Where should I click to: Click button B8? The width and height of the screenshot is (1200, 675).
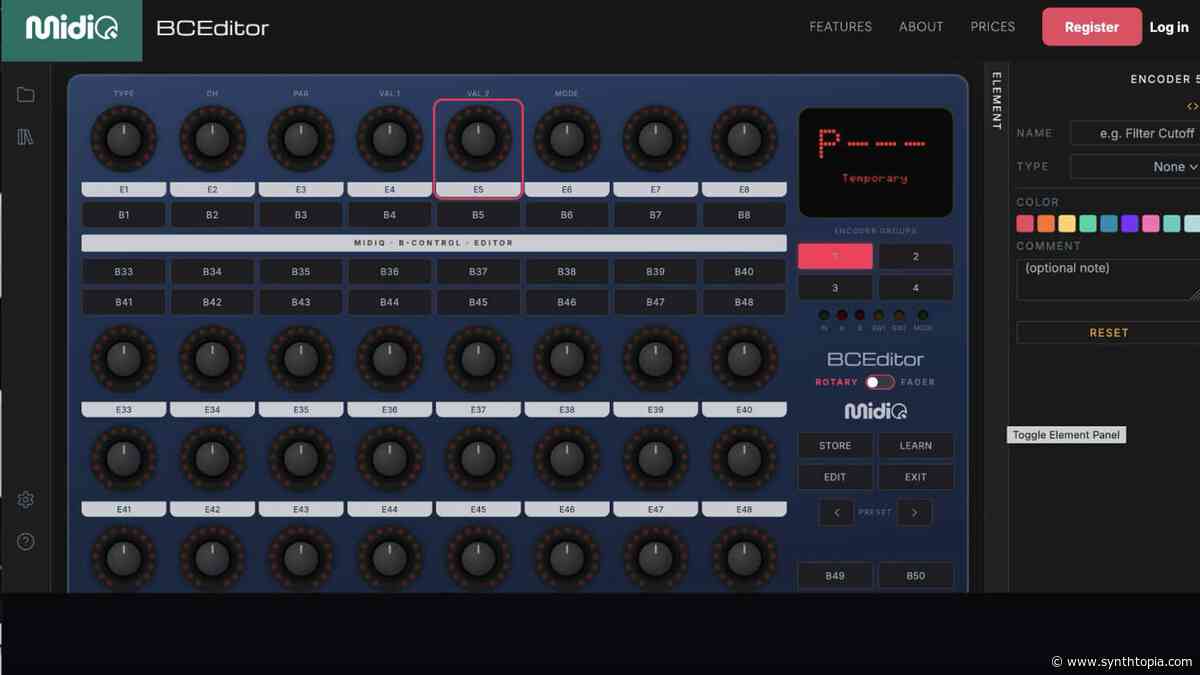[744, 215]
